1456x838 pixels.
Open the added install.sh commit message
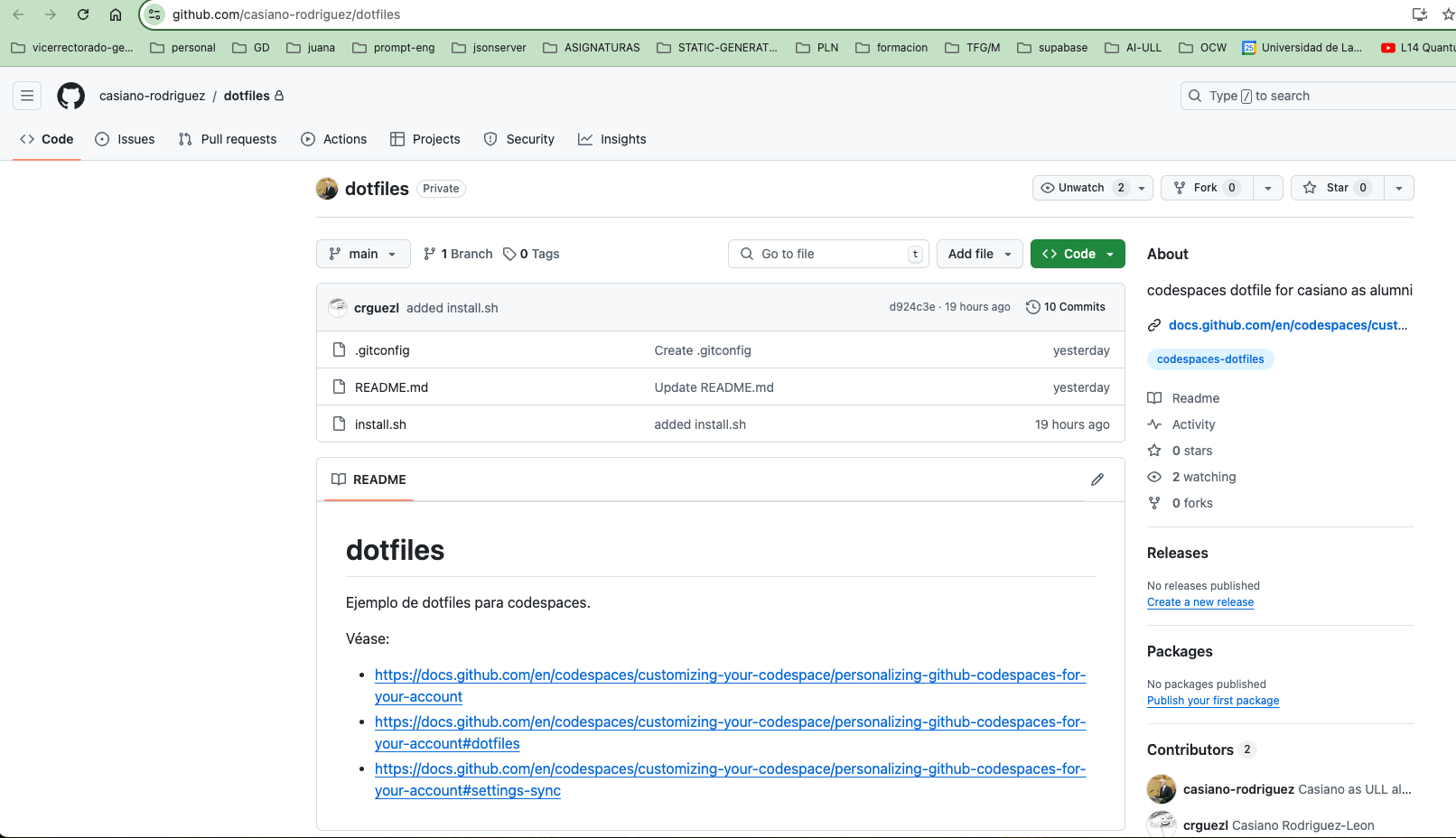click(x=700, y=424)
